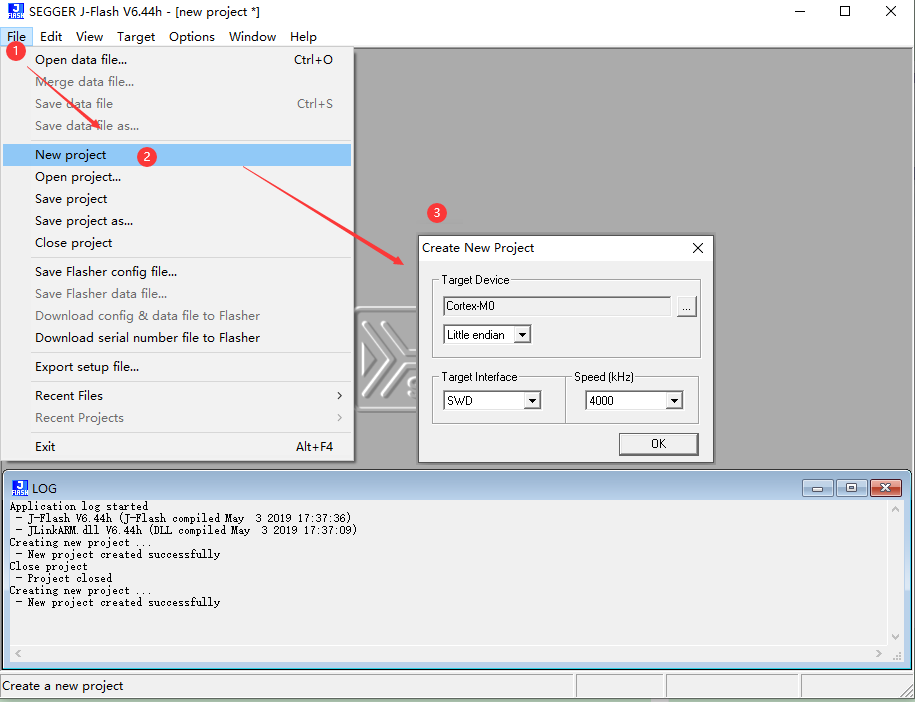The height and width of the screenshot is (702, 915).
Task: Open the Options menu
Action: point(192,36)
